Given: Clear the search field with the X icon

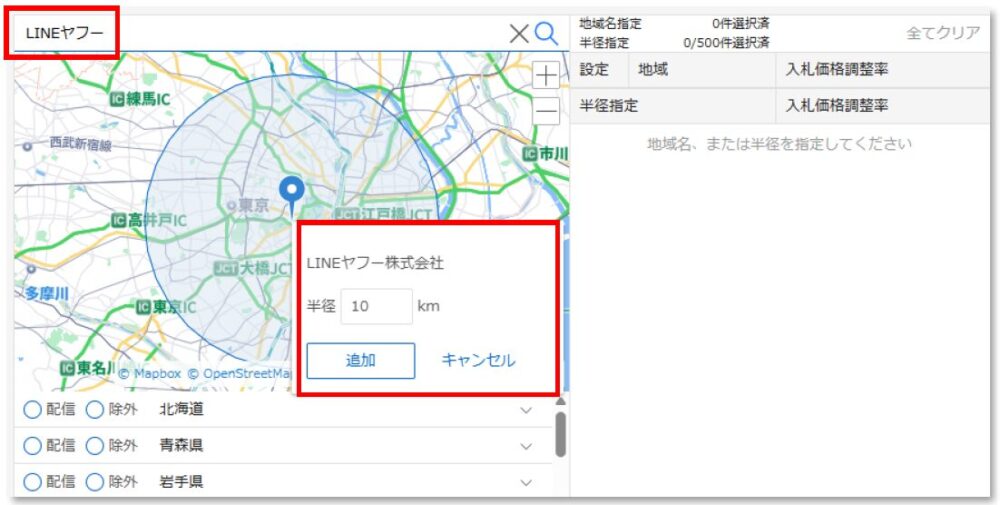Looking at the screenshot, I should click(519, 34).
